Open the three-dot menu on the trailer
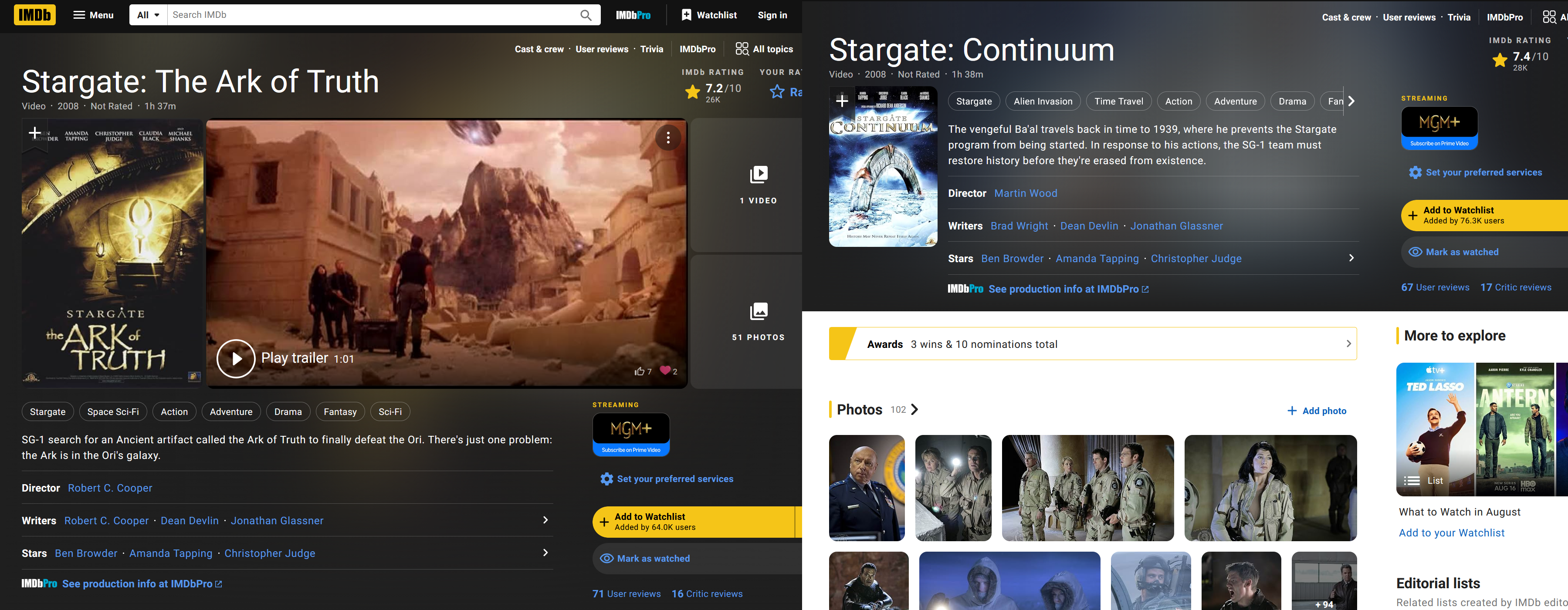This screenshot has height=610, width=1568. (668, 138)
